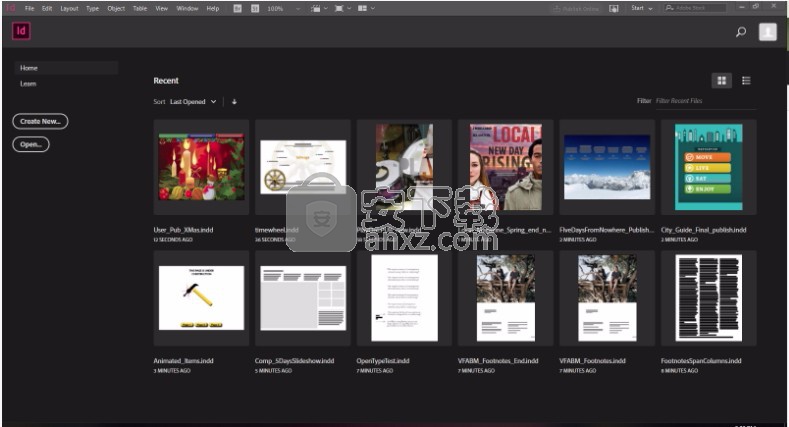Open the Edit menu
The image size is (789, 427).
tap(47, 9)
